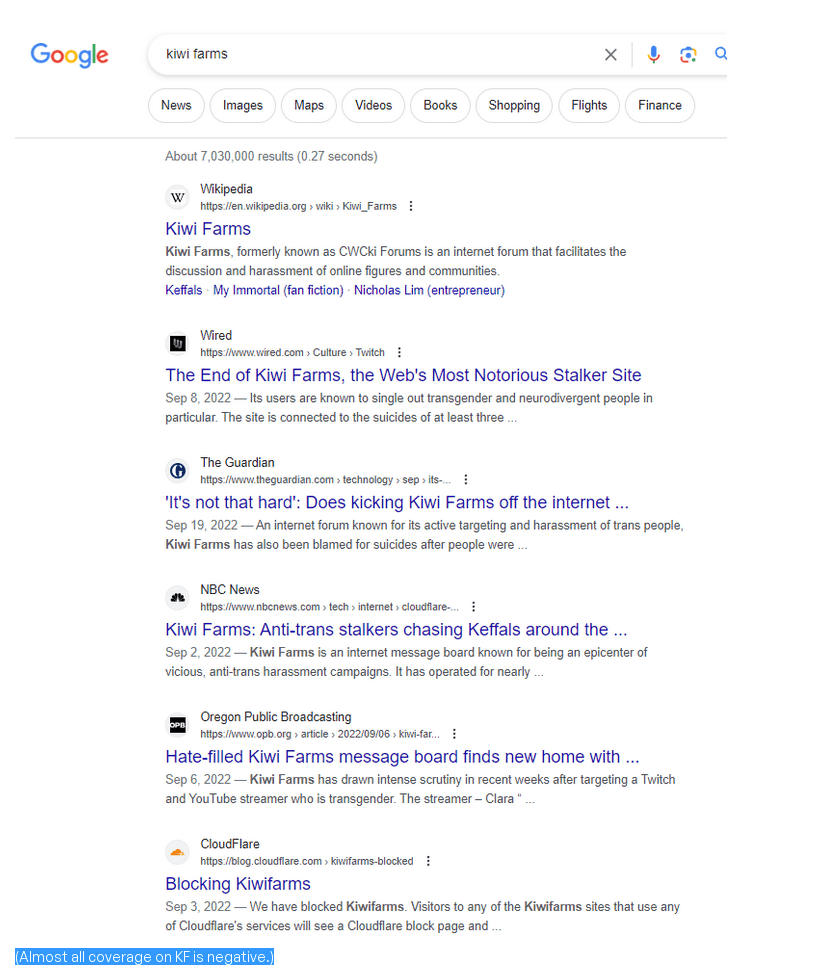This screenshot has width=815, height=978.
Task: Open Wired's End of Kiwi Farms article
Action: tap(403, 375)
